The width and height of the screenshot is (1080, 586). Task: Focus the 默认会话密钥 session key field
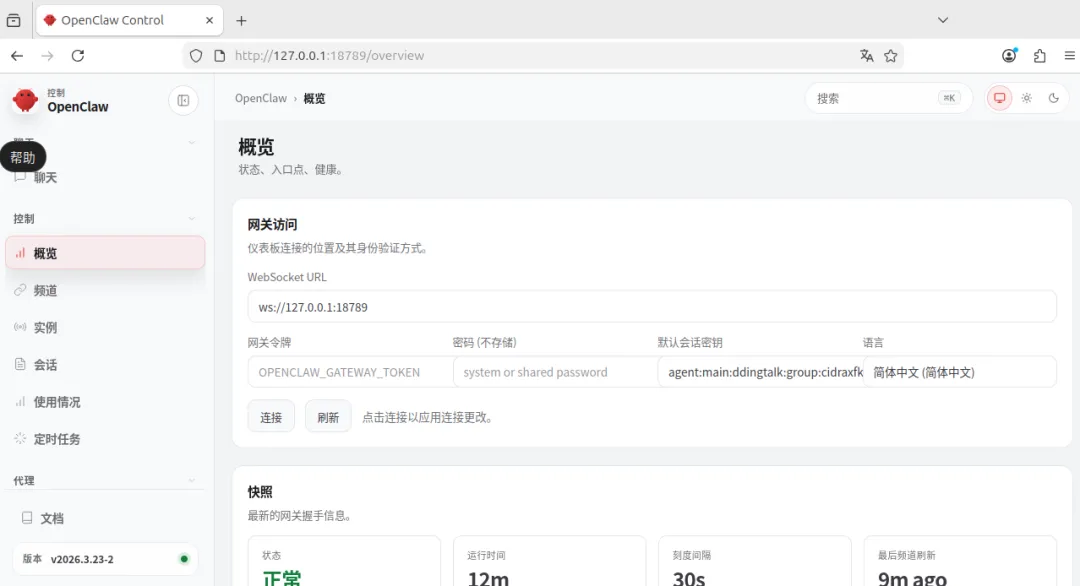click(760, 372)
